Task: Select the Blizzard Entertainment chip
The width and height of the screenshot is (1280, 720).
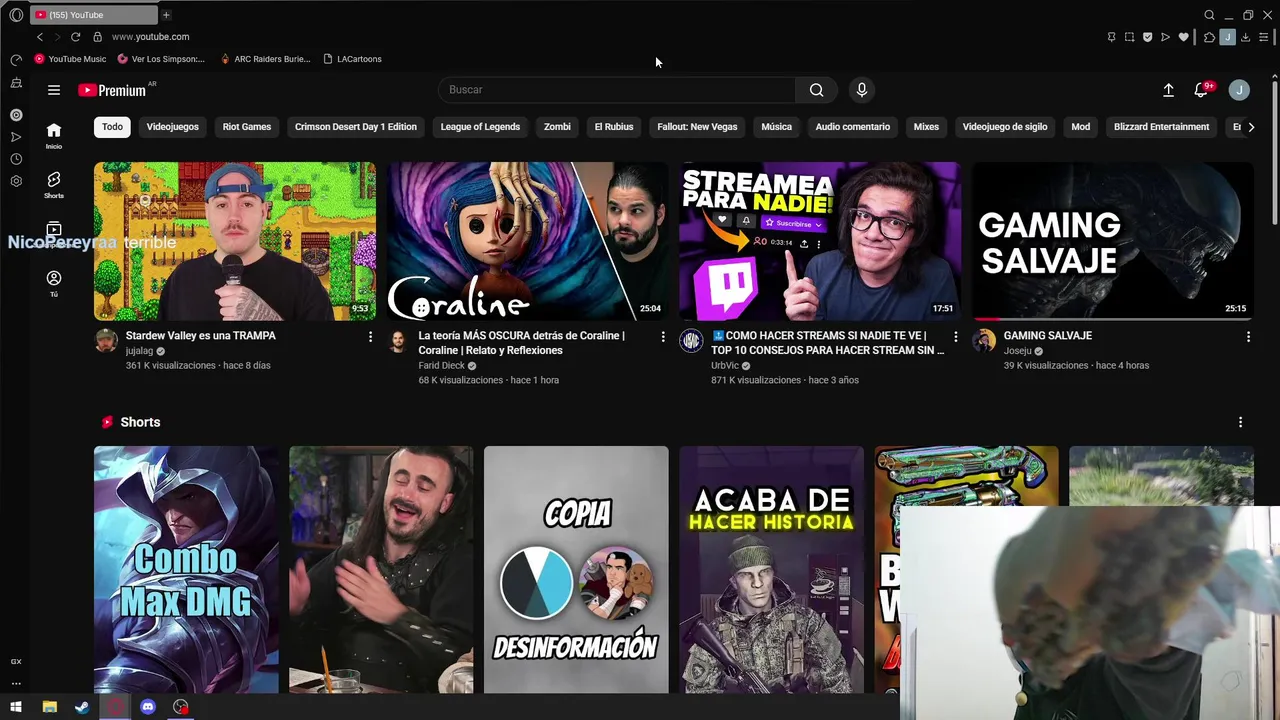Action: pos(1161,127)
